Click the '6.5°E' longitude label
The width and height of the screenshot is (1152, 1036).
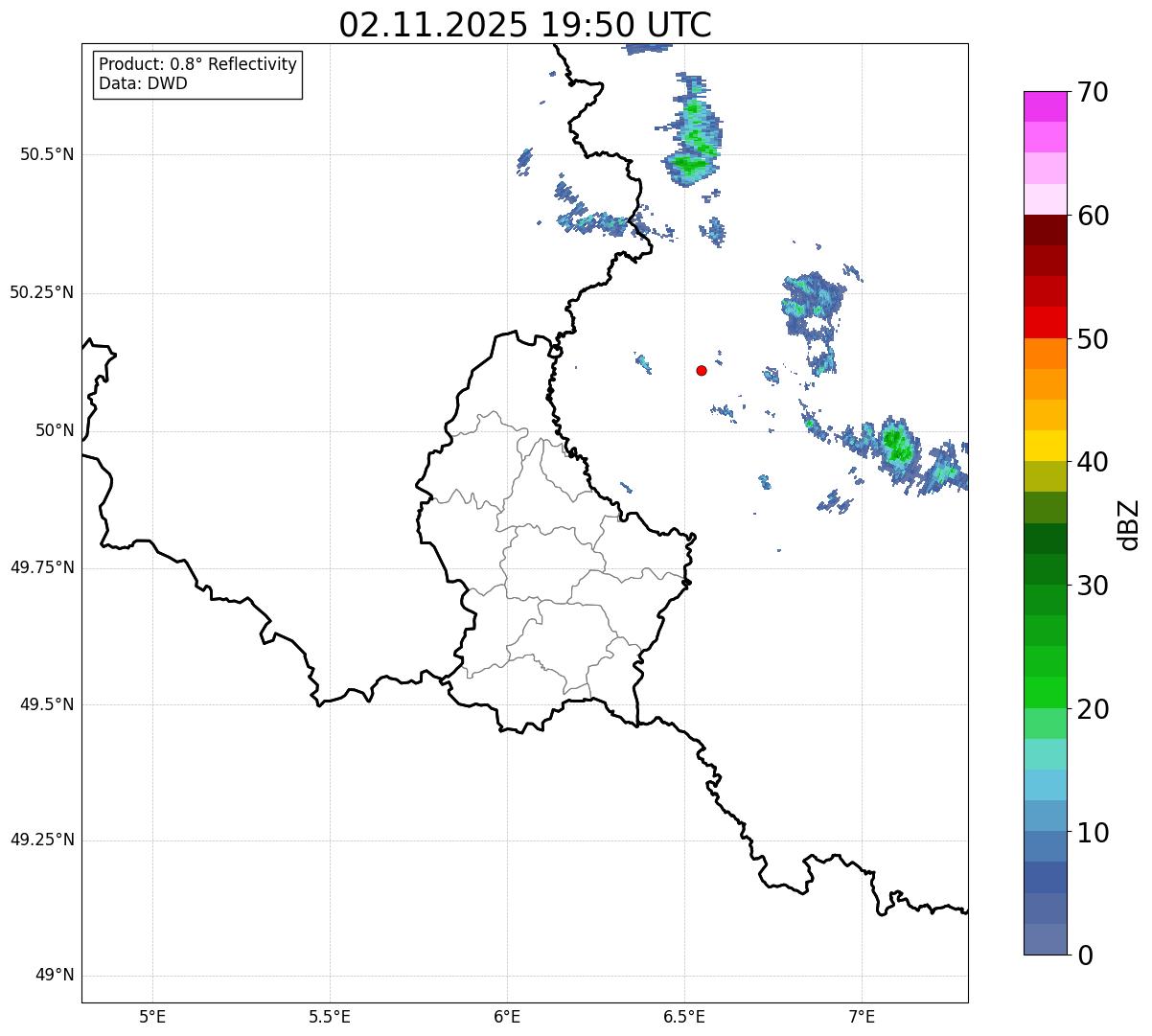tap(684, 1016)
